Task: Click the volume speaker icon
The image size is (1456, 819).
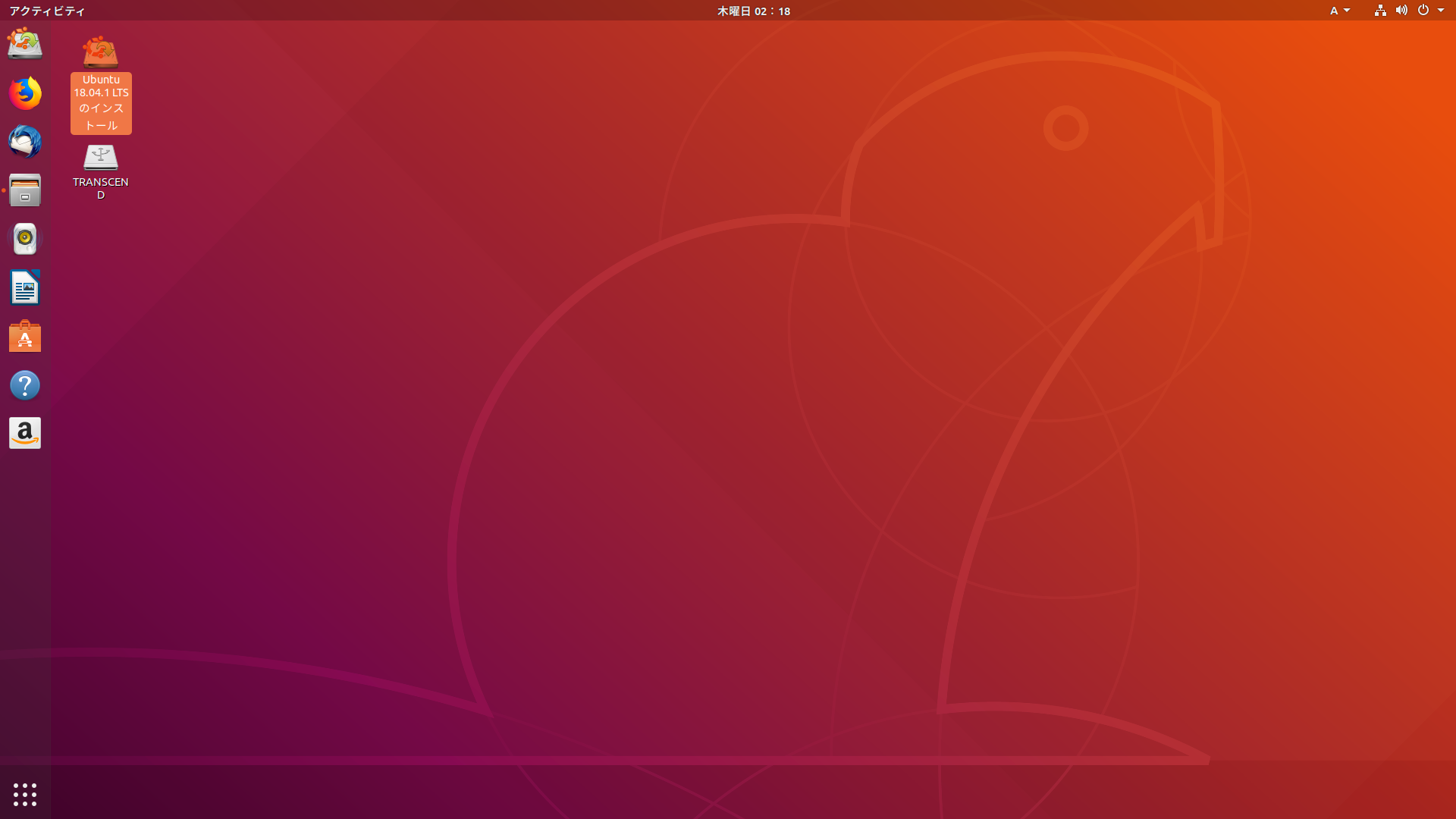Action: click(1401, 11)
